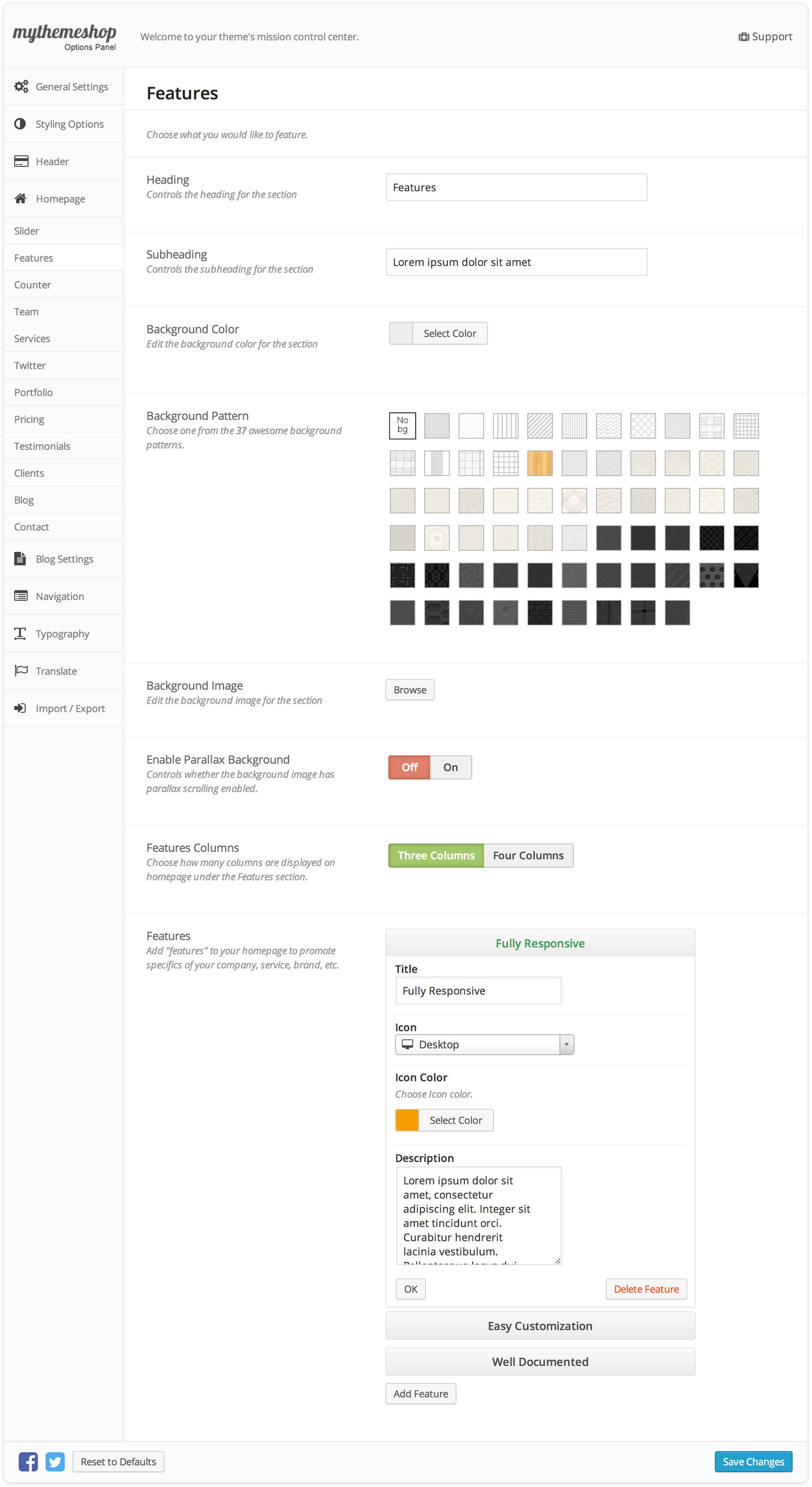Select the Four Columns layout option
Screen dimensions: 812x1487
click(527, 855)
